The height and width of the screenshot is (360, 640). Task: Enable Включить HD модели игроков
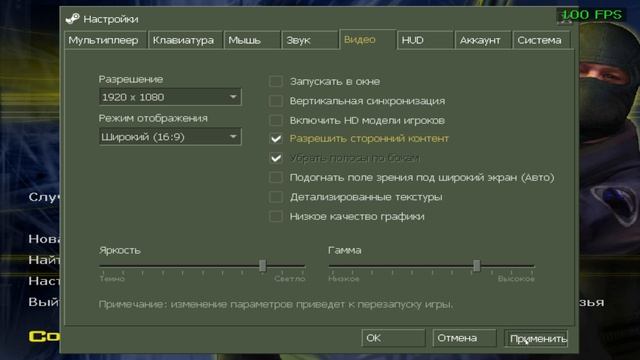pos(276,120)
